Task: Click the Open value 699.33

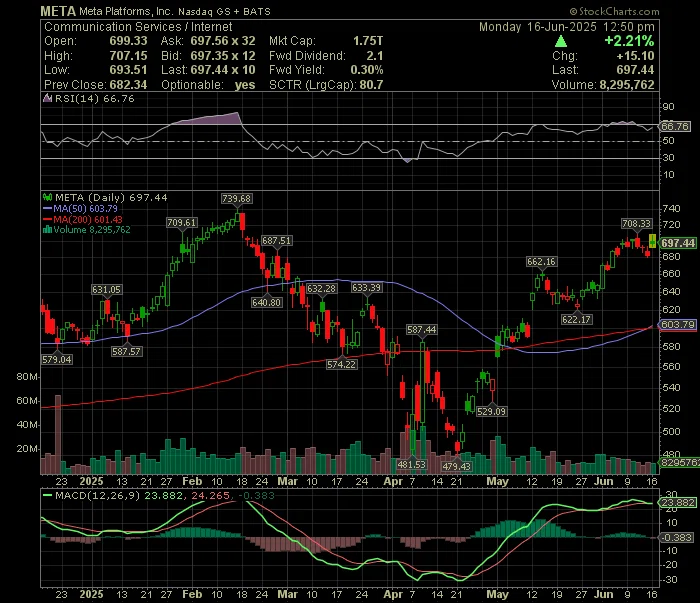Action: point(128,41)
